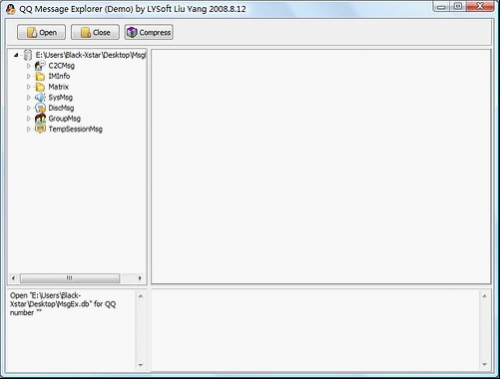Screen dimensions: 500x379
Task: Maximize the QQ Message Explorer window
Action: point(458,7)
